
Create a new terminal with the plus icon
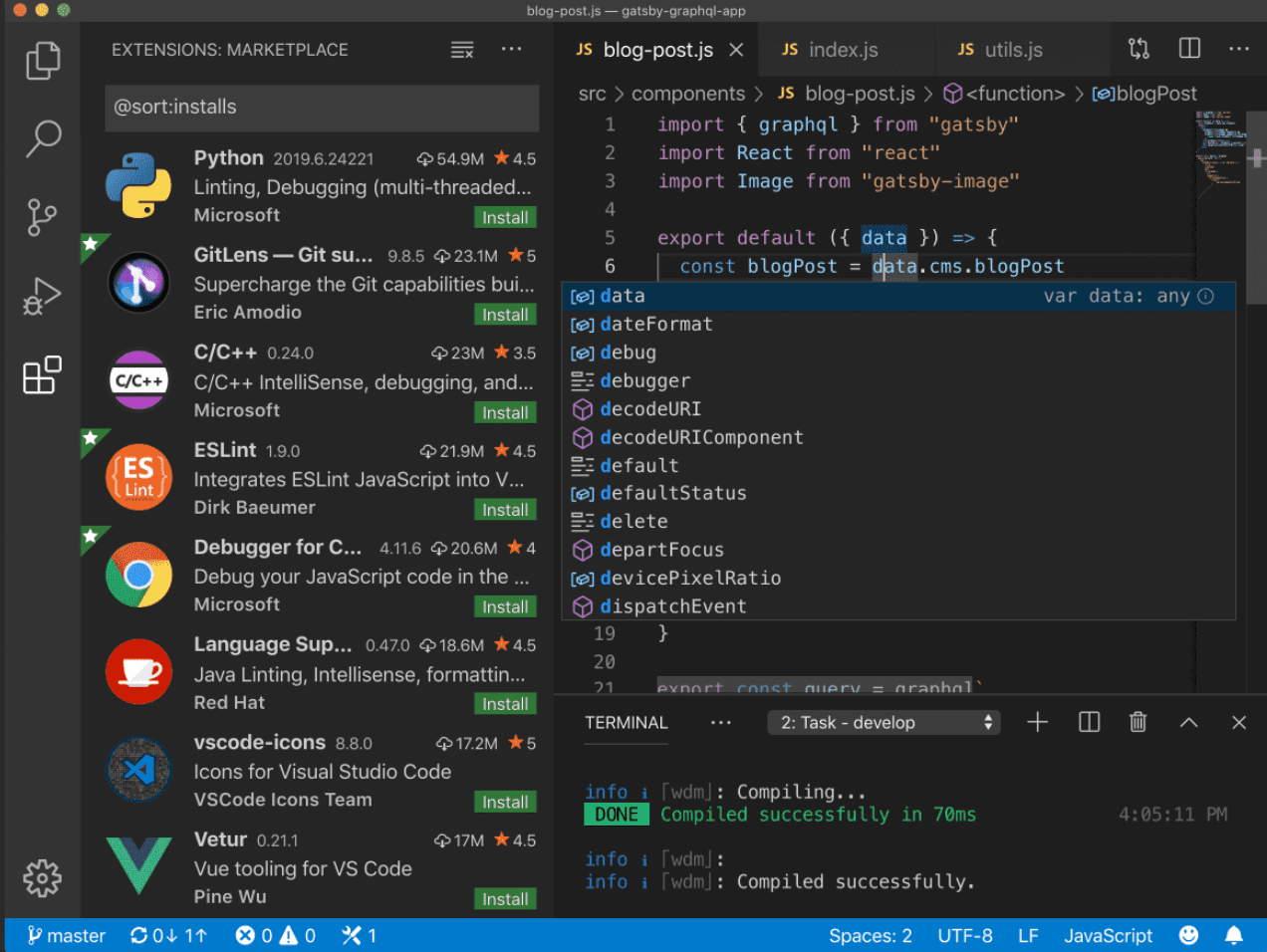(x=1037, y=722)
